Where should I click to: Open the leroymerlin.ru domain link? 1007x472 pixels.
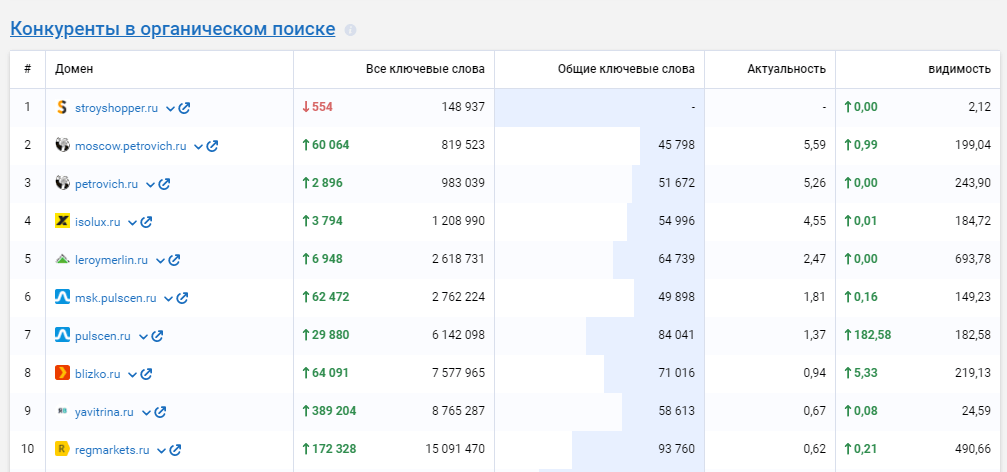[111, 259]
